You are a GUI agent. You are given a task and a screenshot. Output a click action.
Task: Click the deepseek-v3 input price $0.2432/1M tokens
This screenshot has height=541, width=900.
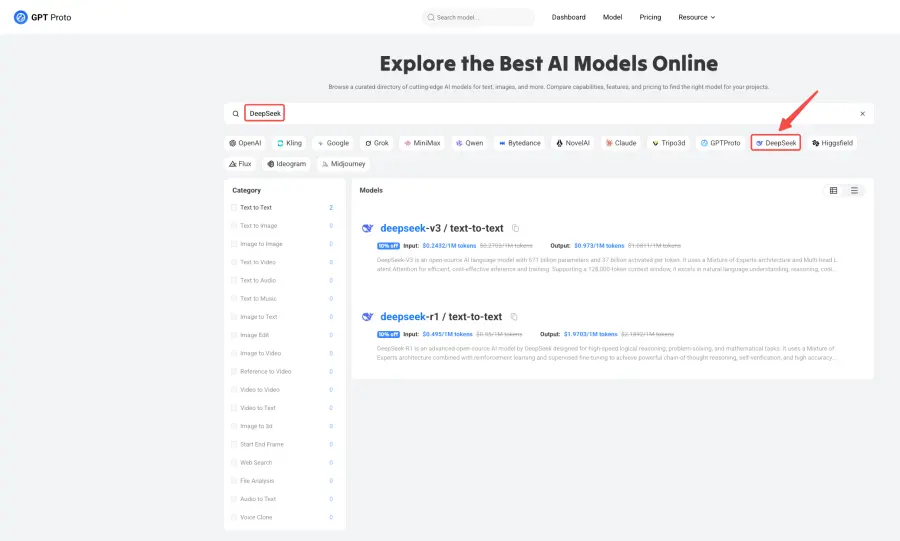(x=449, y=246)
